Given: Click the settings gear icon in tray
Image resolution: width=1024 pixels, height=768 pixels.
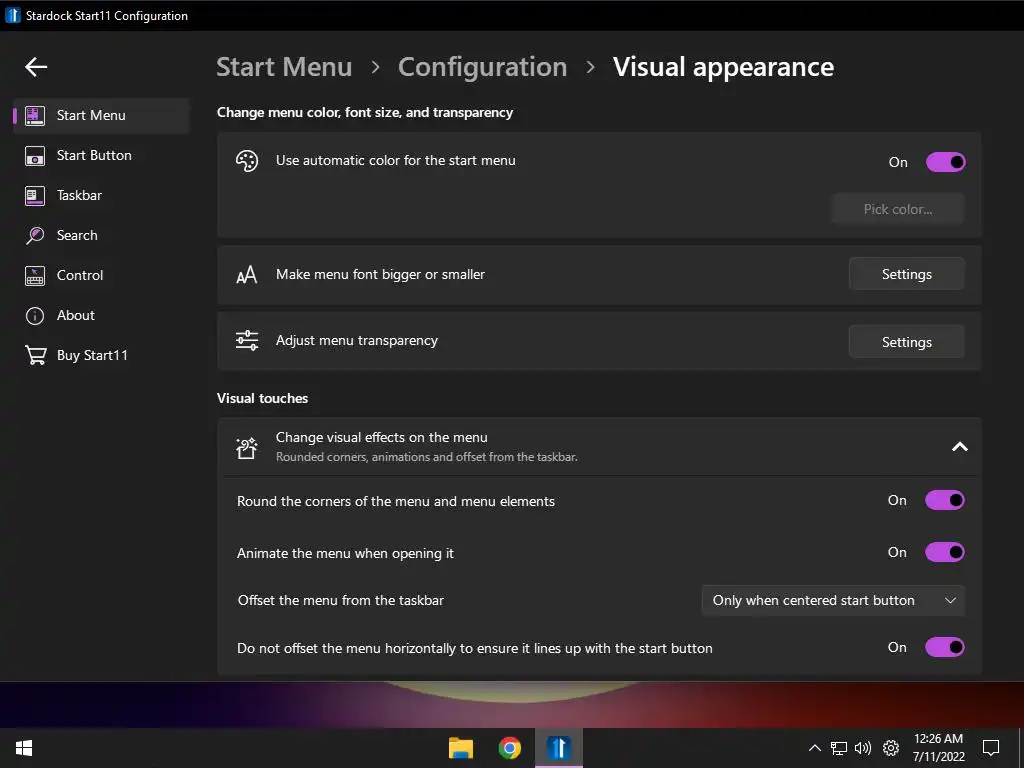Looking at the screenshot, I should pos(891,748).
